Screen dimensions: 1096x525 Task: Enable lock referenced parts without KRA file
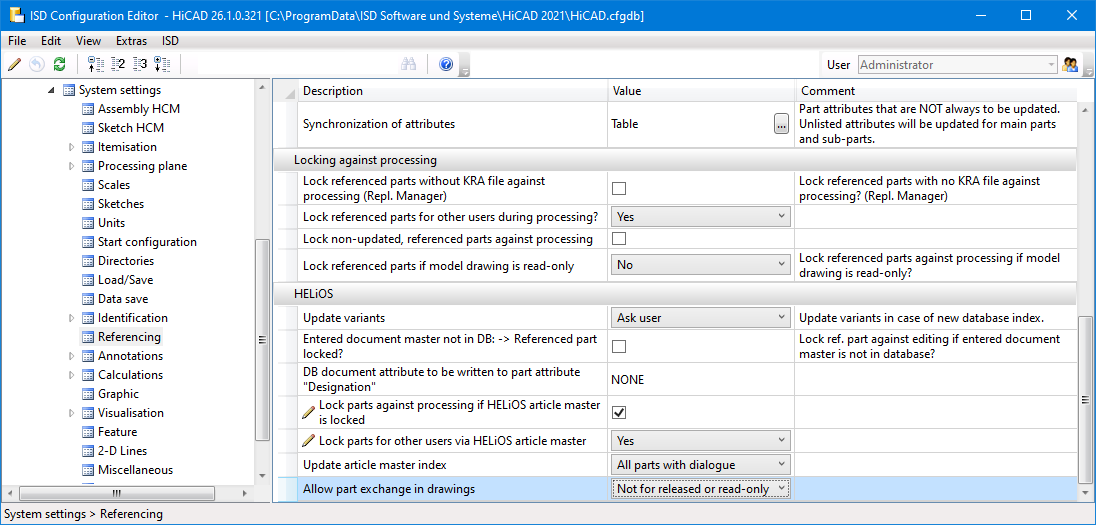[619, 188]
